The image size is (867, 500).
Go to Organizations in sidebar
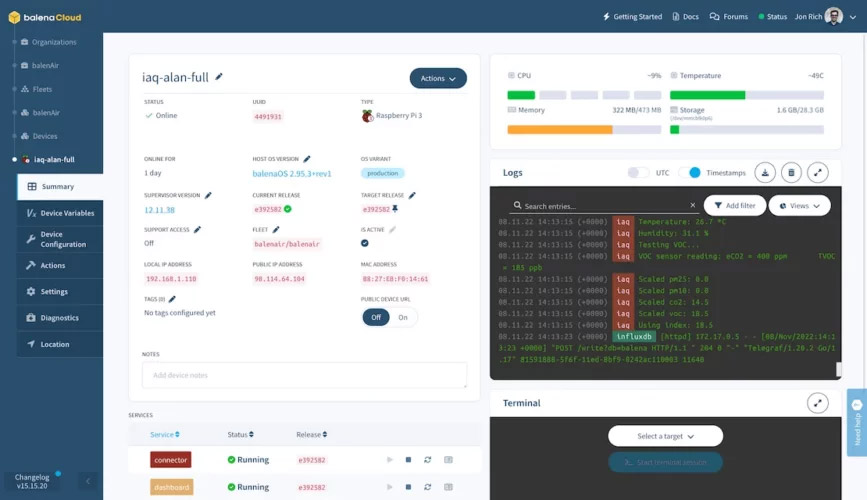48,42
